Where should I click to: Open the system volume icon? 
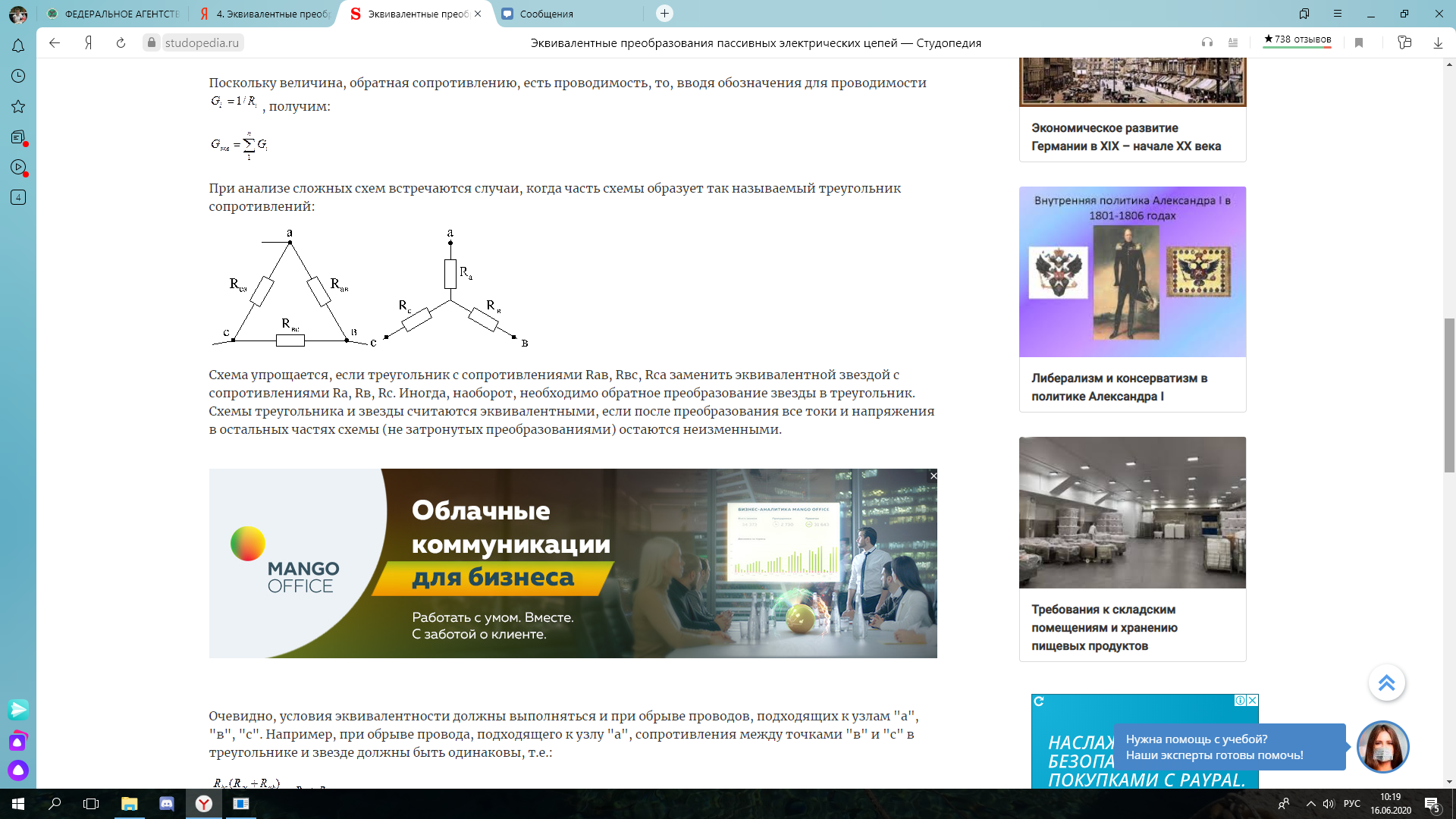pos(1329,804)
